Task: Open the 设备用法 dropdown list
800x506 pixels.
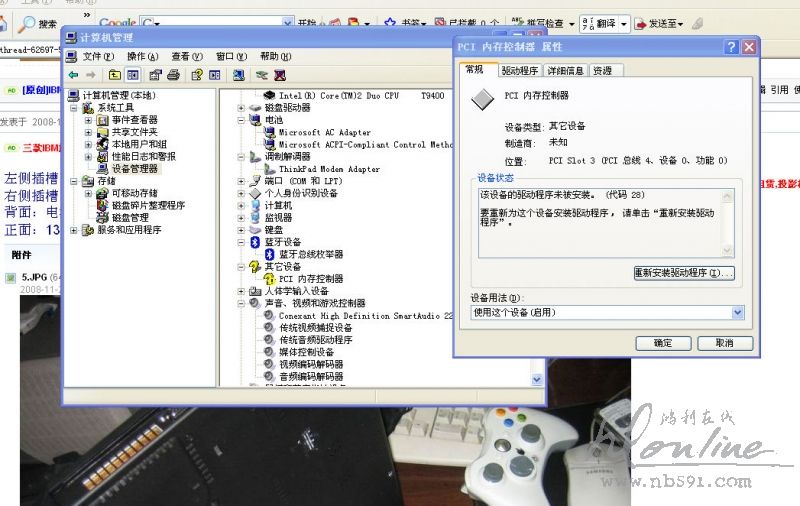Action: click(738, 313)
